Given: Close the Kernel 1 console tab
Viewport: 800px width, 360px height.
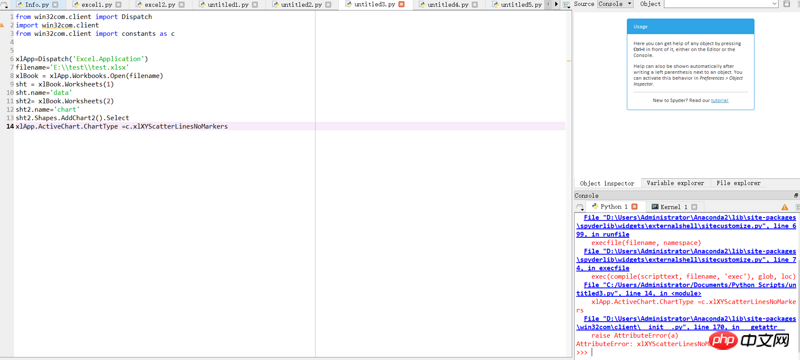Looking at the screenshot, I should coord(694,207).
